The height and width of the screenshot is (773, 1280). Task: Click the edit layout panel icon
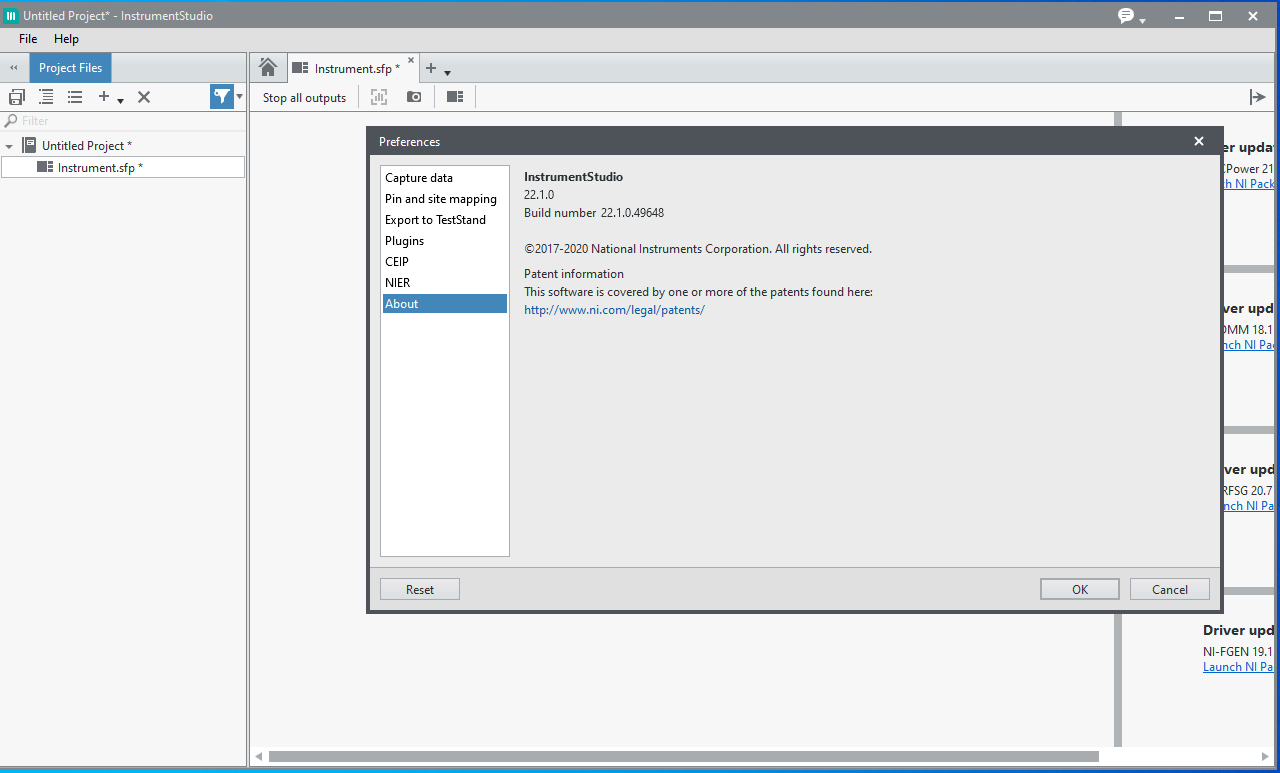(455, 97)
